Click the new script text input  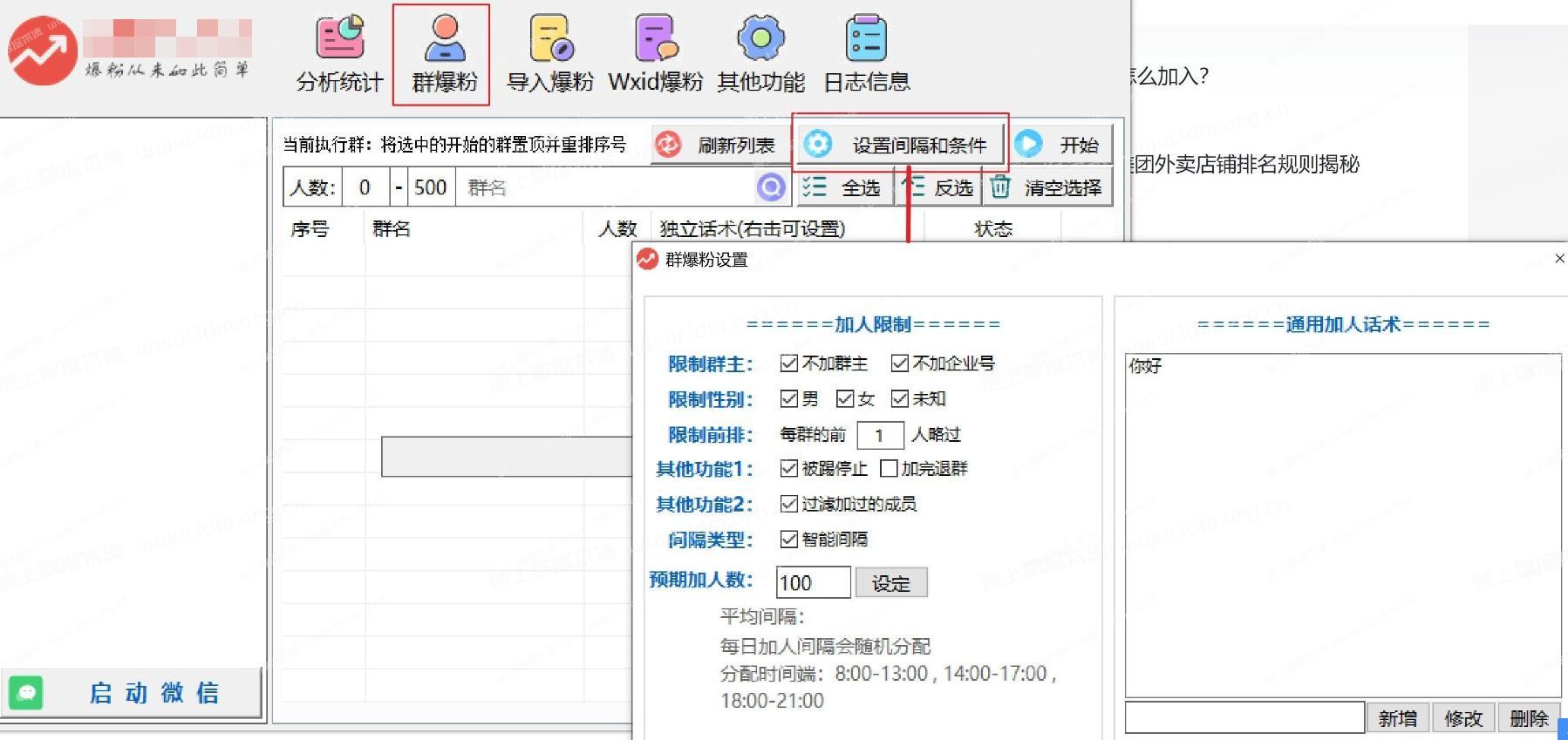pos(1244,718)
